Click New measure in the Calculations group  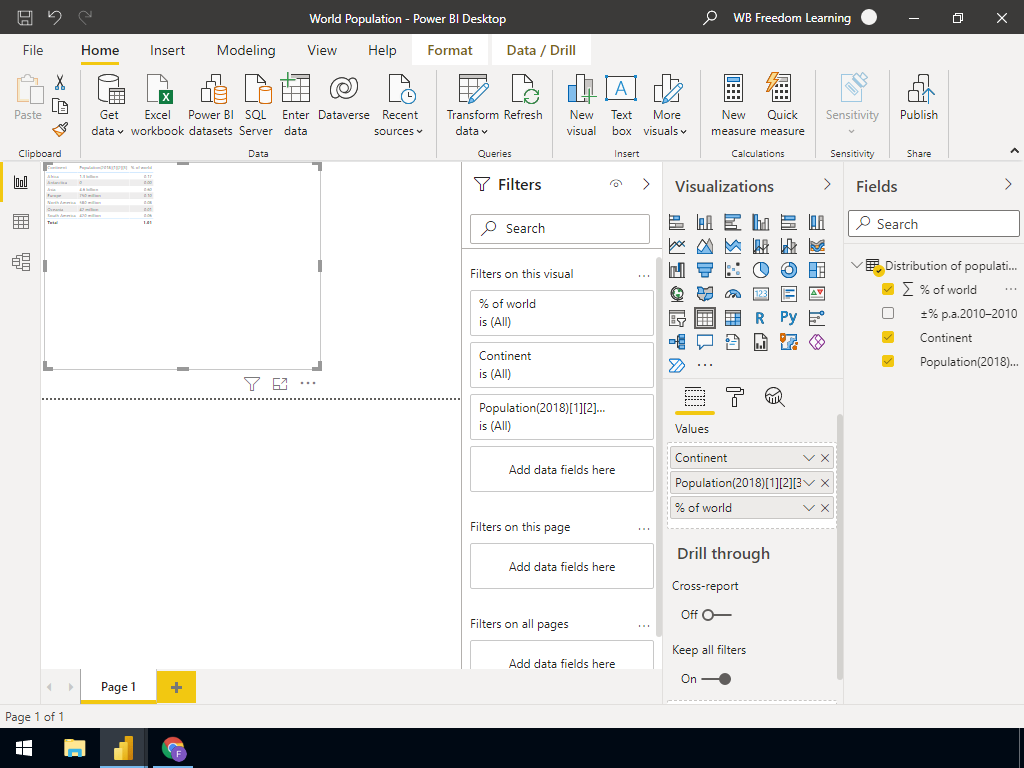click(x=734, y=104)
